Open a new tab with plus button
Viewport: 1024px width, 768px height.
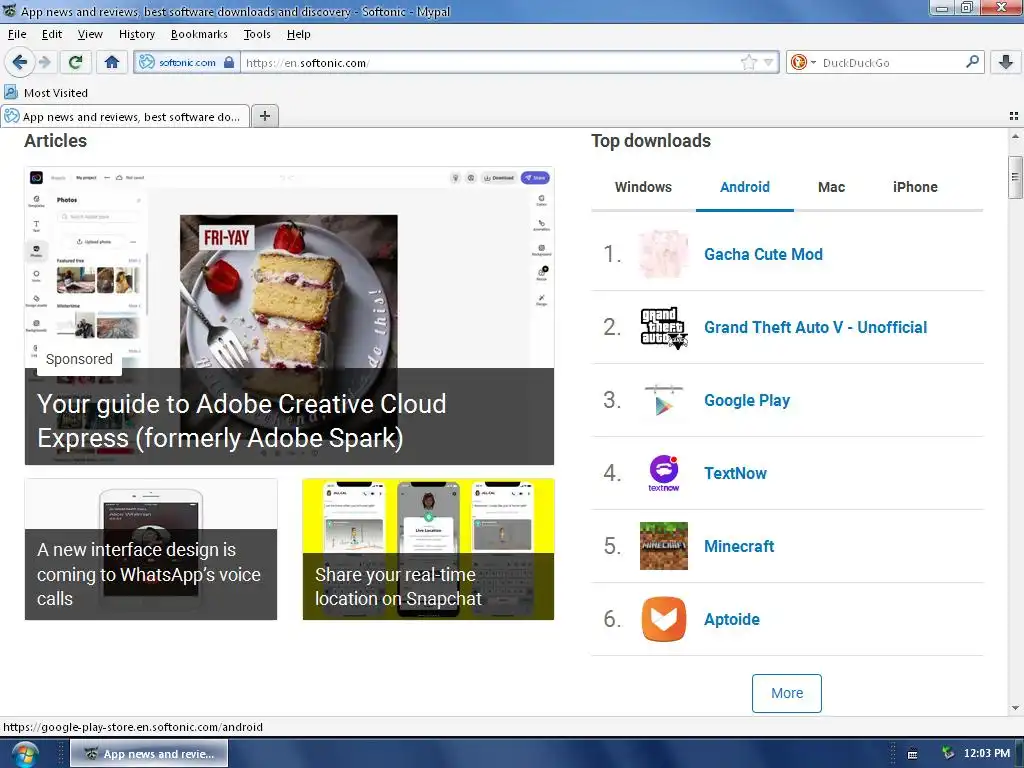click(x=264, y=116)
